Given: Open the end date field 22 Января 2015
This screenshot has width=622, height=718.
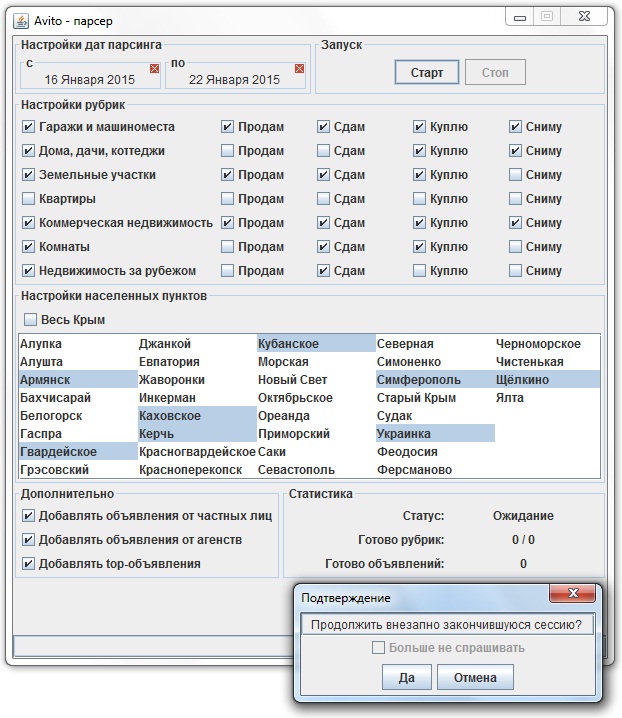Looking at the screenshot, I should (234, 80).
